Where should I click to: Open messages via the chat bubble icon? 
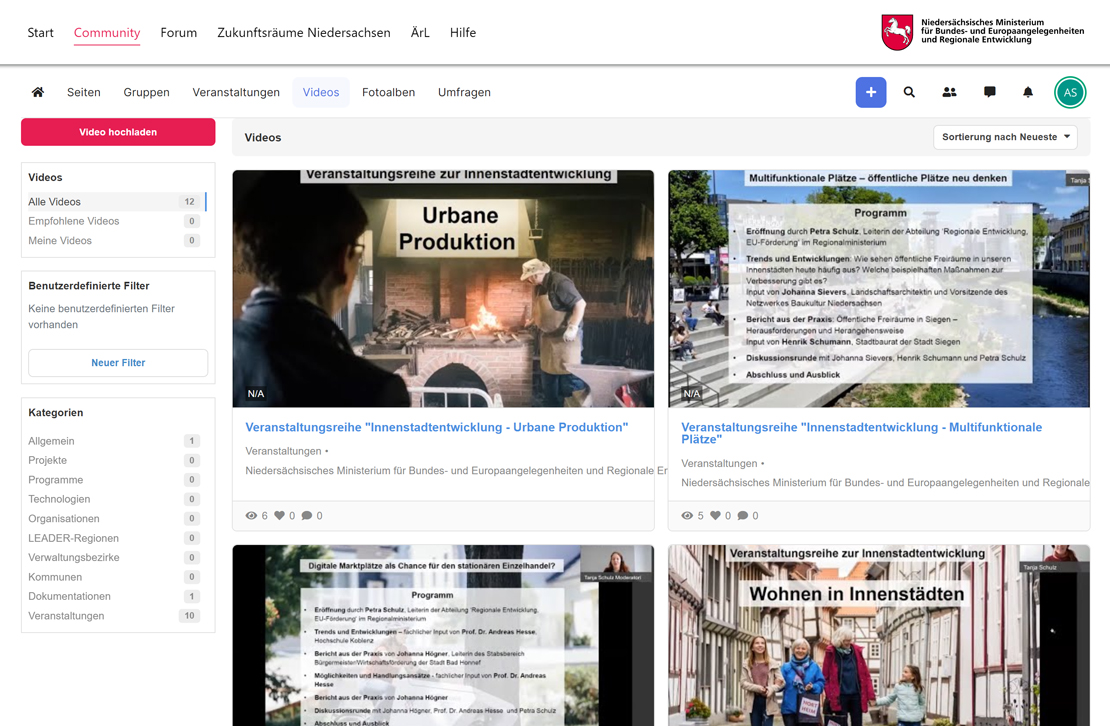(989, 92)
